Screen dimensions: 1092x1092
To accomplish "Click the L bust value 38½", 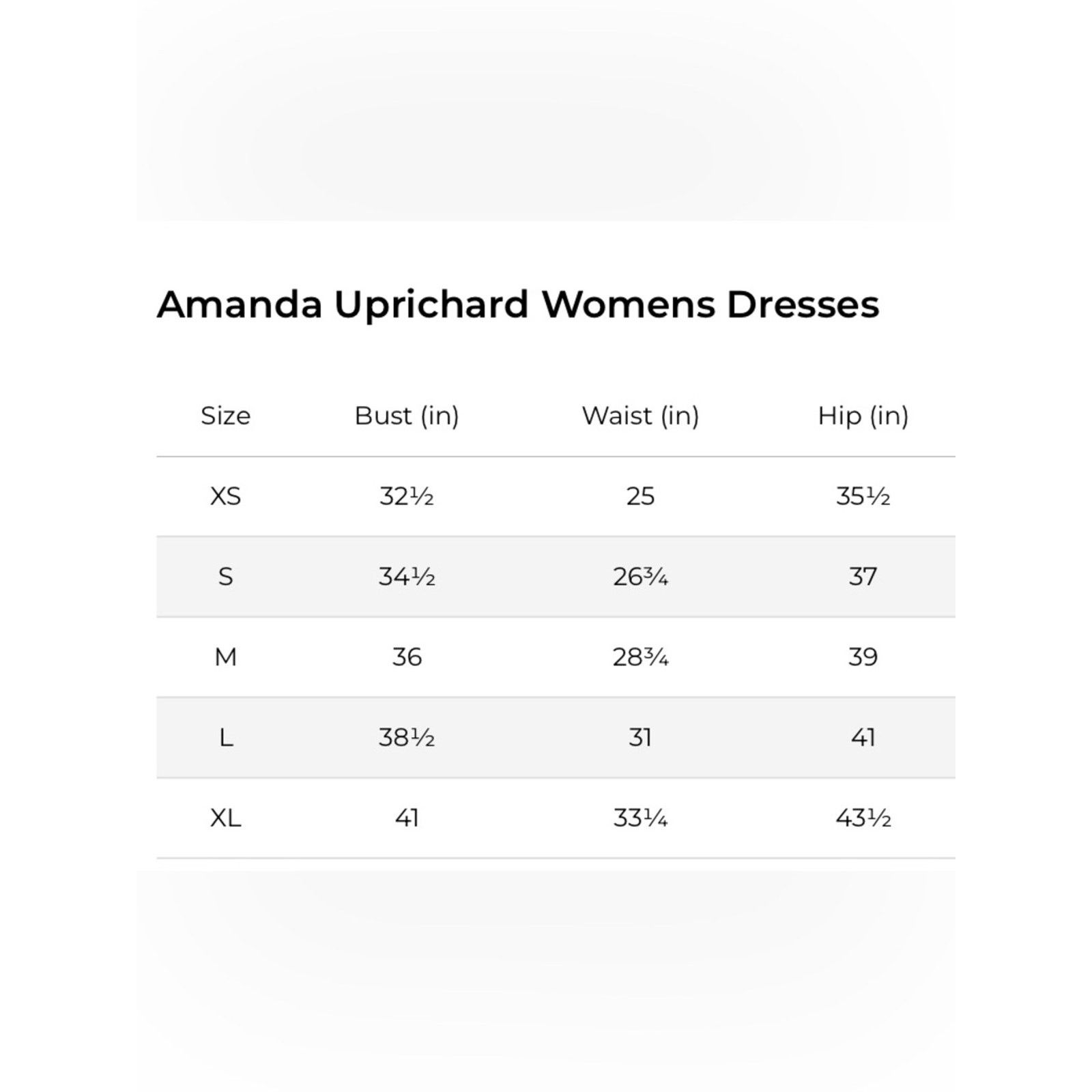I will 407,738.
